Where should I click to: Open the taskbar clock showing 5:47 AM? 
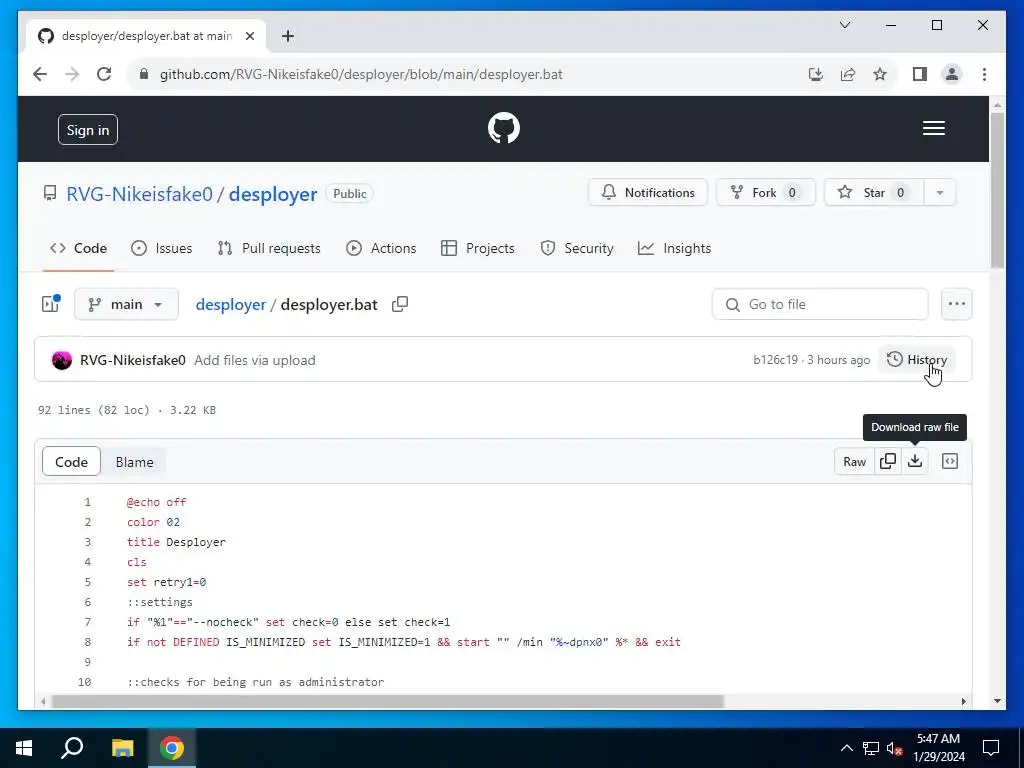coord(938,748)
